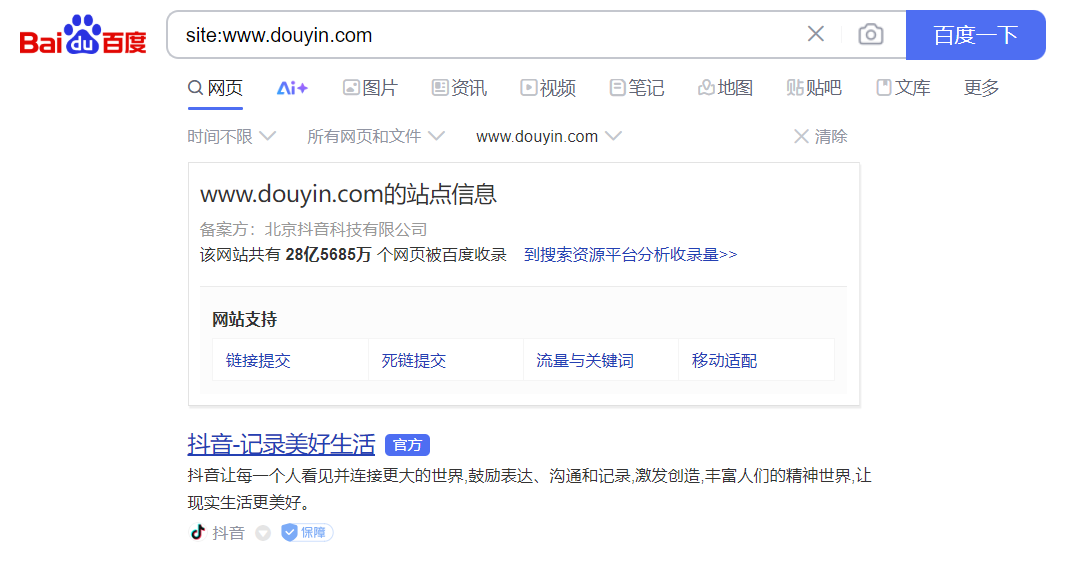Image resolution: width=1067 pixels, height=566 pixels.
Task: Switch to the 图片 images tab
Action: [369, 88]
